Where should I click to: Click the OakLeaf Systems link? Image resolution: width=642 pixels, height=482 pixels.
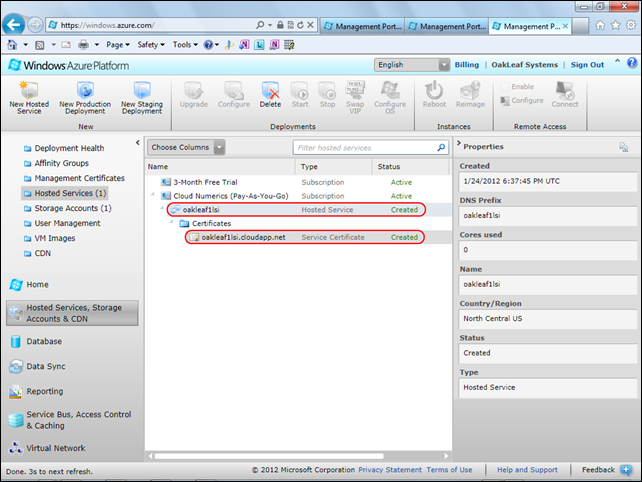pyautogui.click(x=524, y=65)
